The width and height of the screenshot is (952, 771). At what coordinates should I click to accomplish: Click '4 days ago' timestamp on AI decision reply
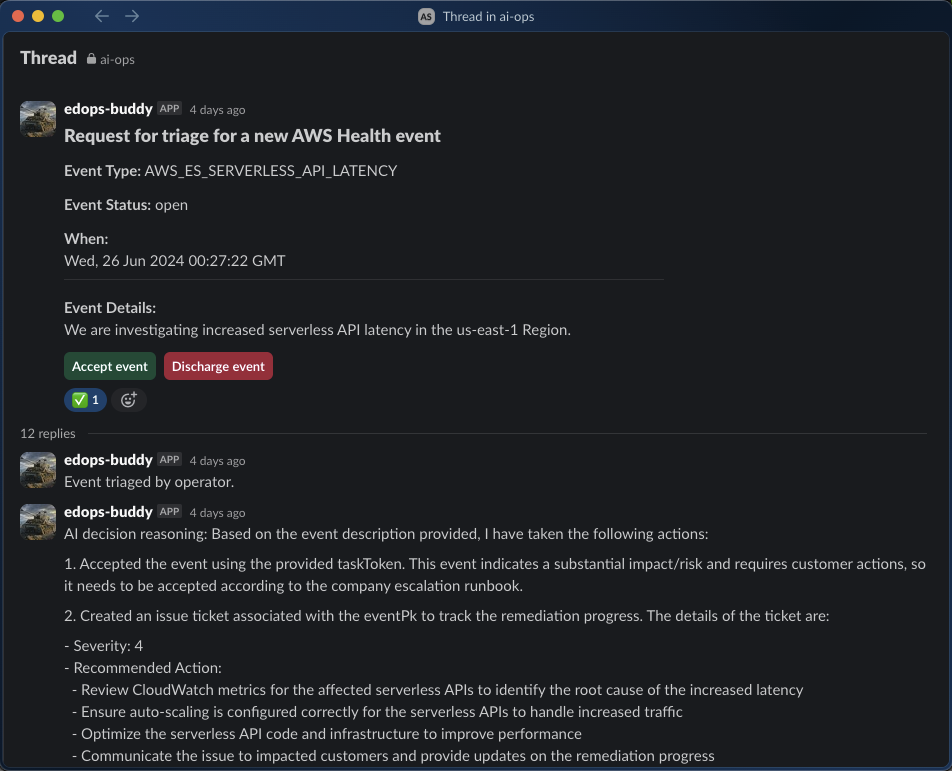[x=217, y=513]
